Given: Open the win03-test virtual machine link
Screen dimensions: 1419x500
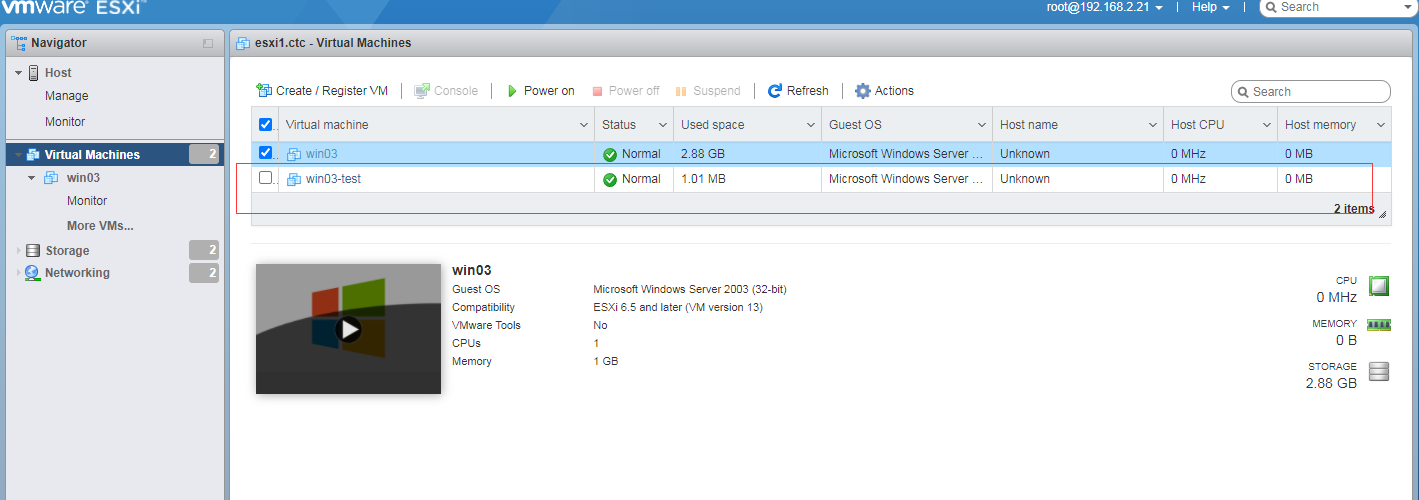Looking at the screenshot, I should coord(333,179).
